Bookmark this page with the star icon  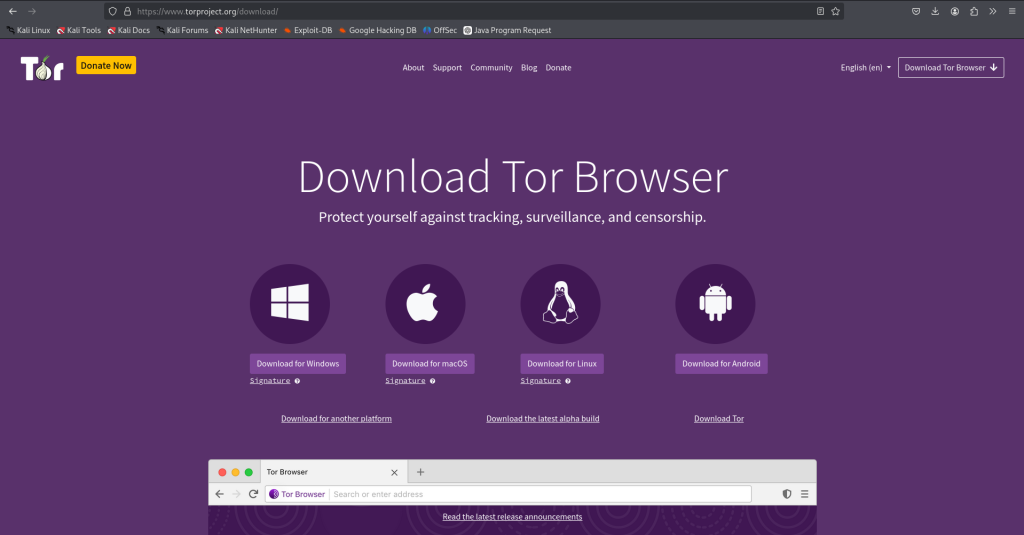click(x=835, y=11)
